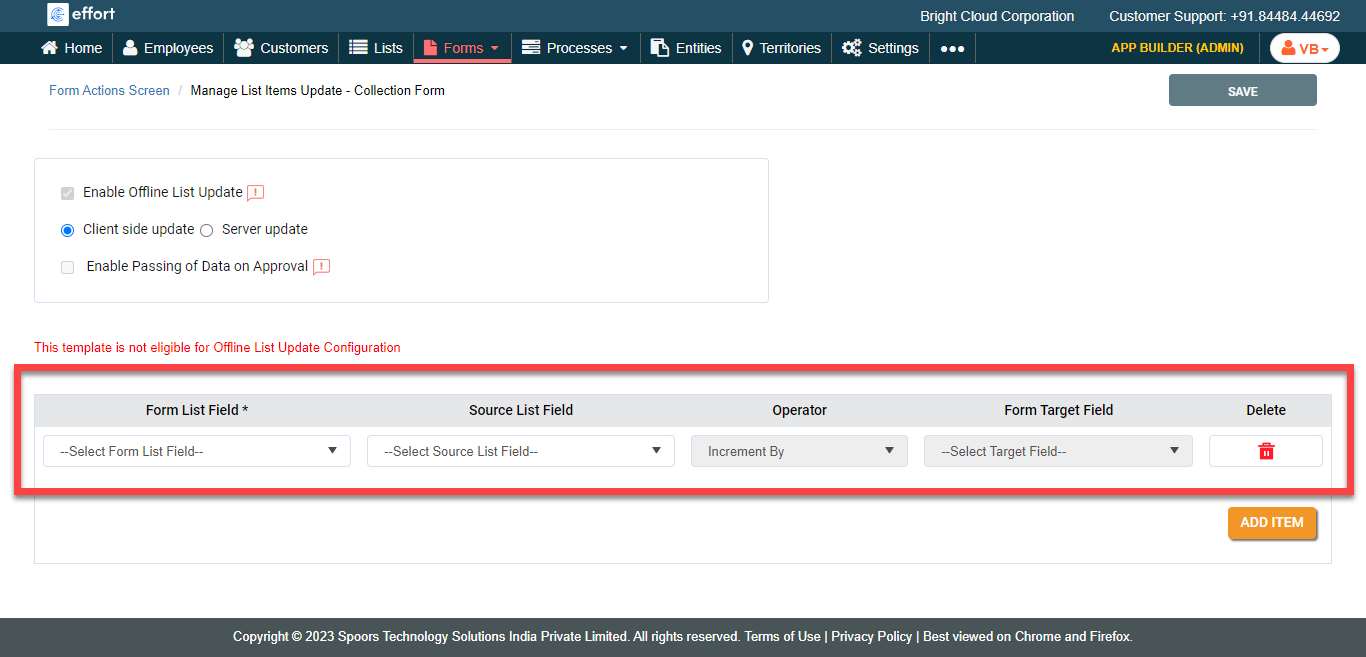The image size is (1366, 657).
Task: Open Territories with the map pin icon
Action: 747,48
